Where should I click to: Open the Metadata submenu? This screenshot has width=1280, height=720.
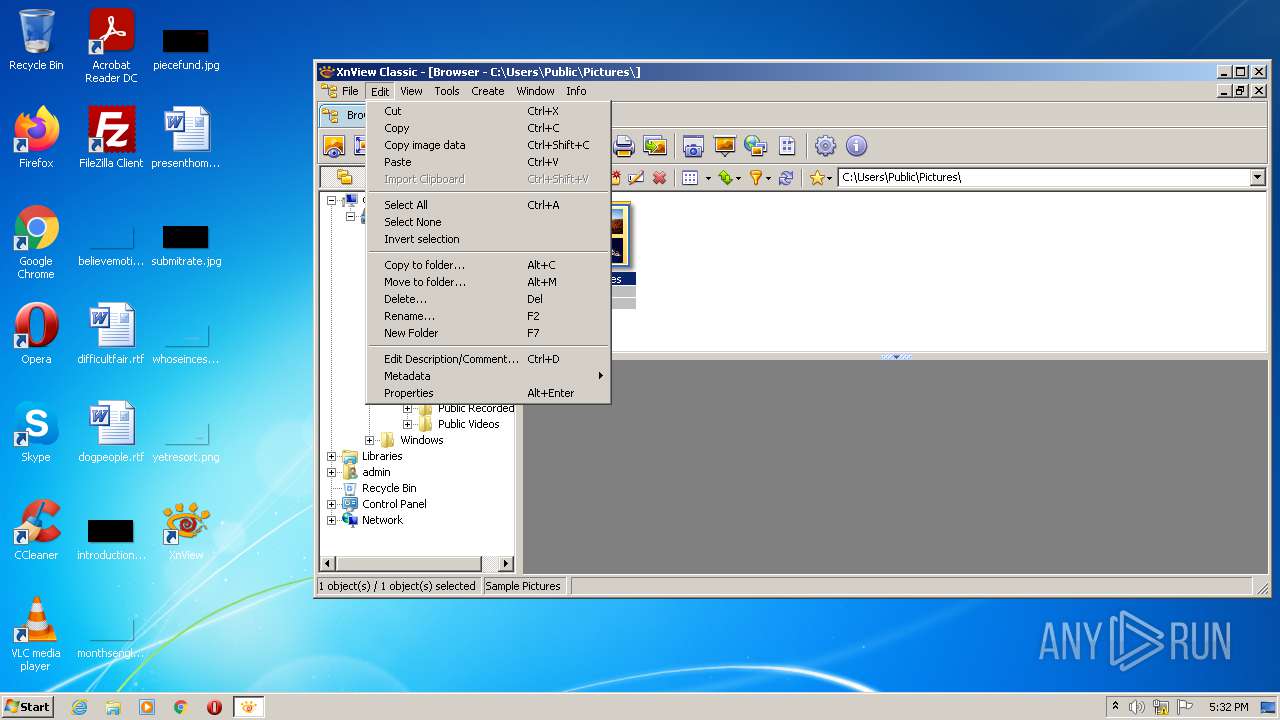click(x=407, y=376)
